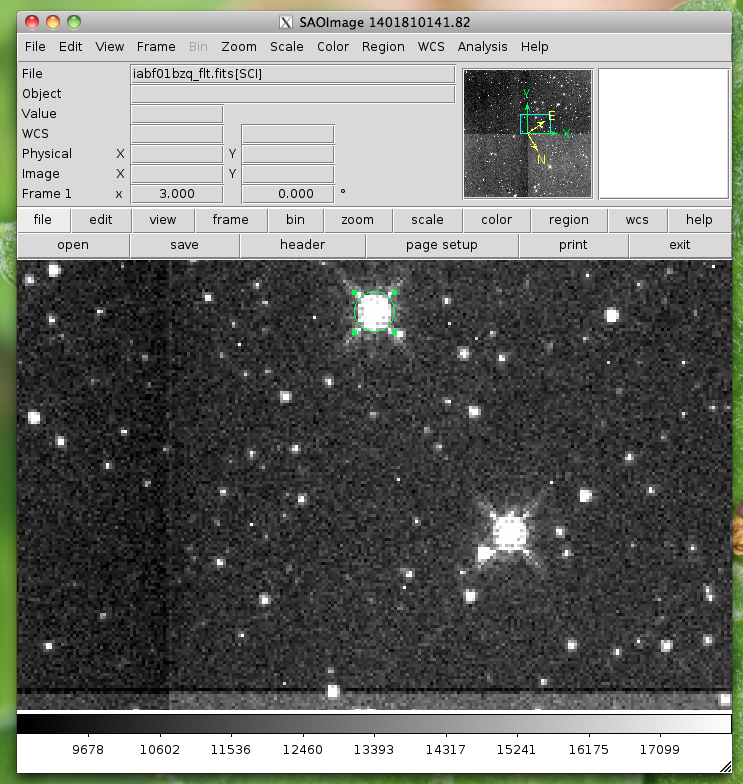
Task: Select the 'scale' button bar tab
Action: click(427, 220)
